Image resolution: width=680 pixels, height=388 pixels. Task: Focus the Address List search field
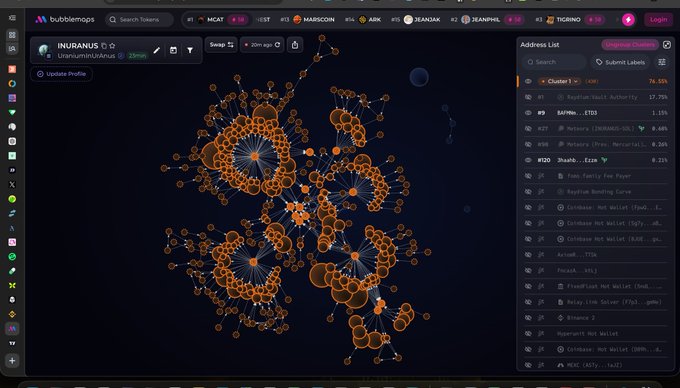[x=554, y=62]
